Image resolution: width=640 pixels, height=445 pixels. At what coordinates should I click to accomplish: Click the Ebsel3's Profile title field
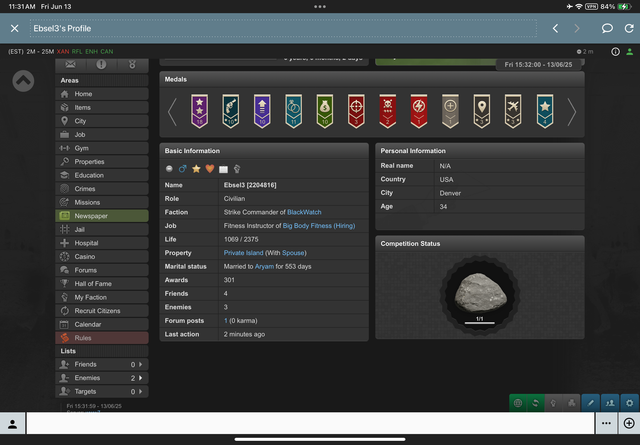tap(283, 28)
